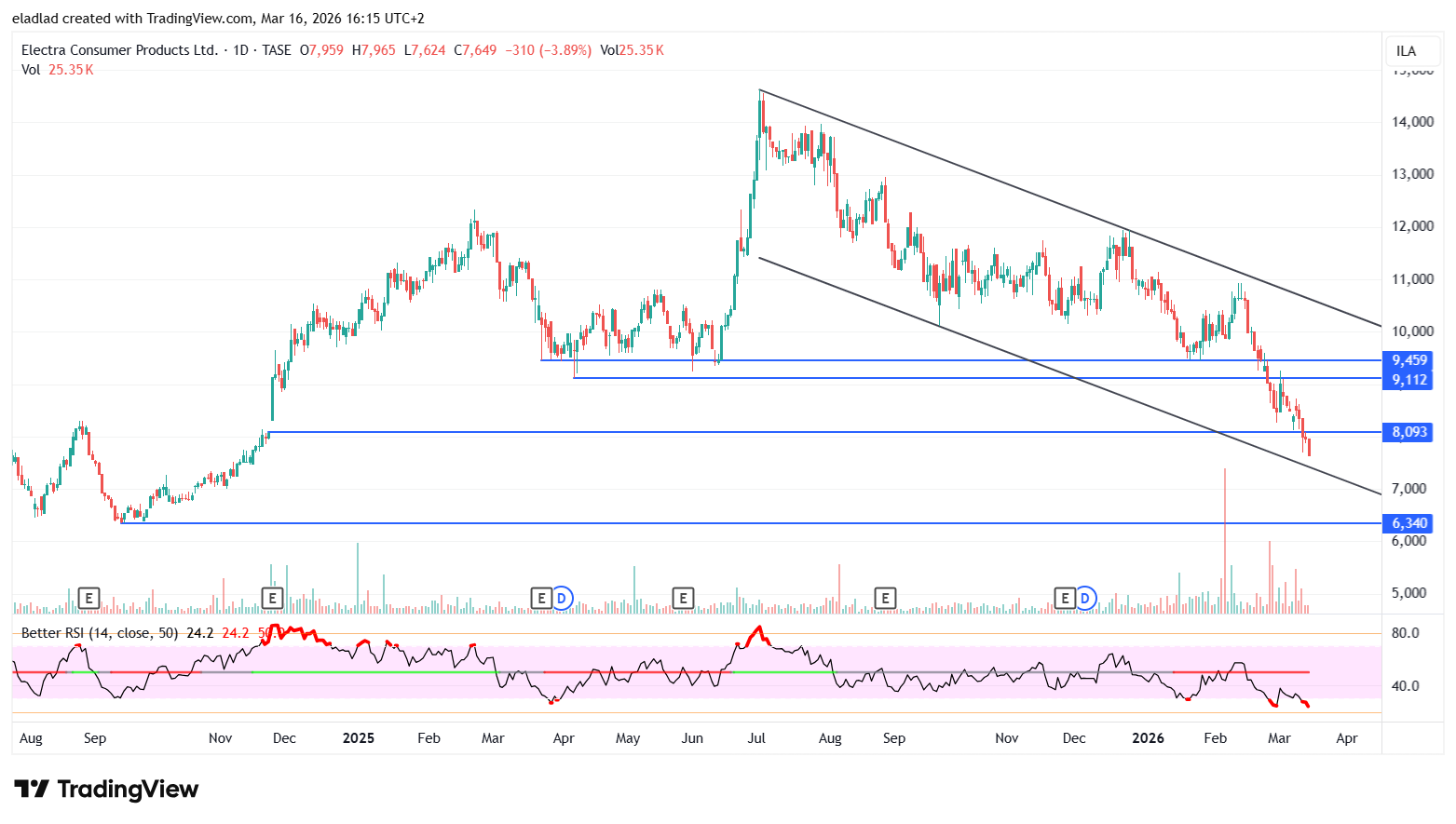This screenshot has height=824, width=1456.
Task: Click the 11,000 price axis label
Action: [1412, 279]
